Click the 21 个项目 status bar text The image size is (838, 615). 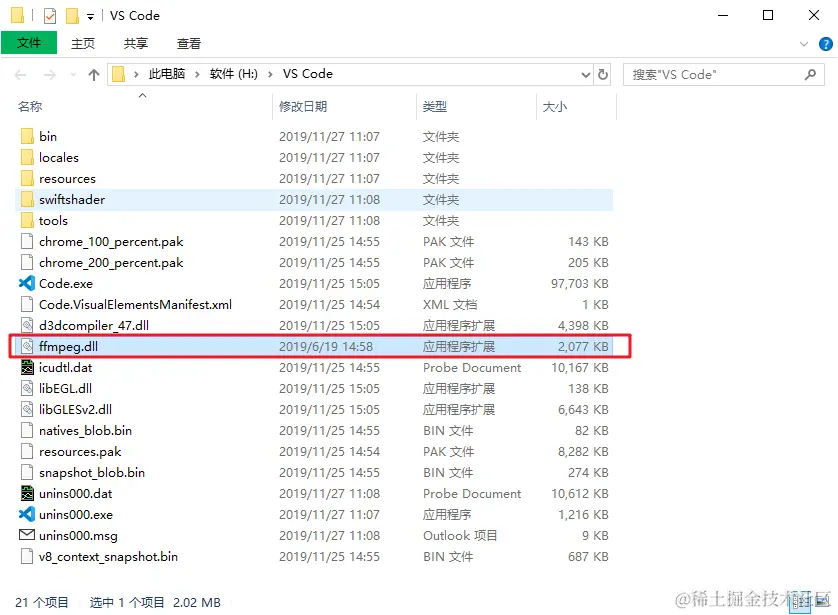[42, 602]
